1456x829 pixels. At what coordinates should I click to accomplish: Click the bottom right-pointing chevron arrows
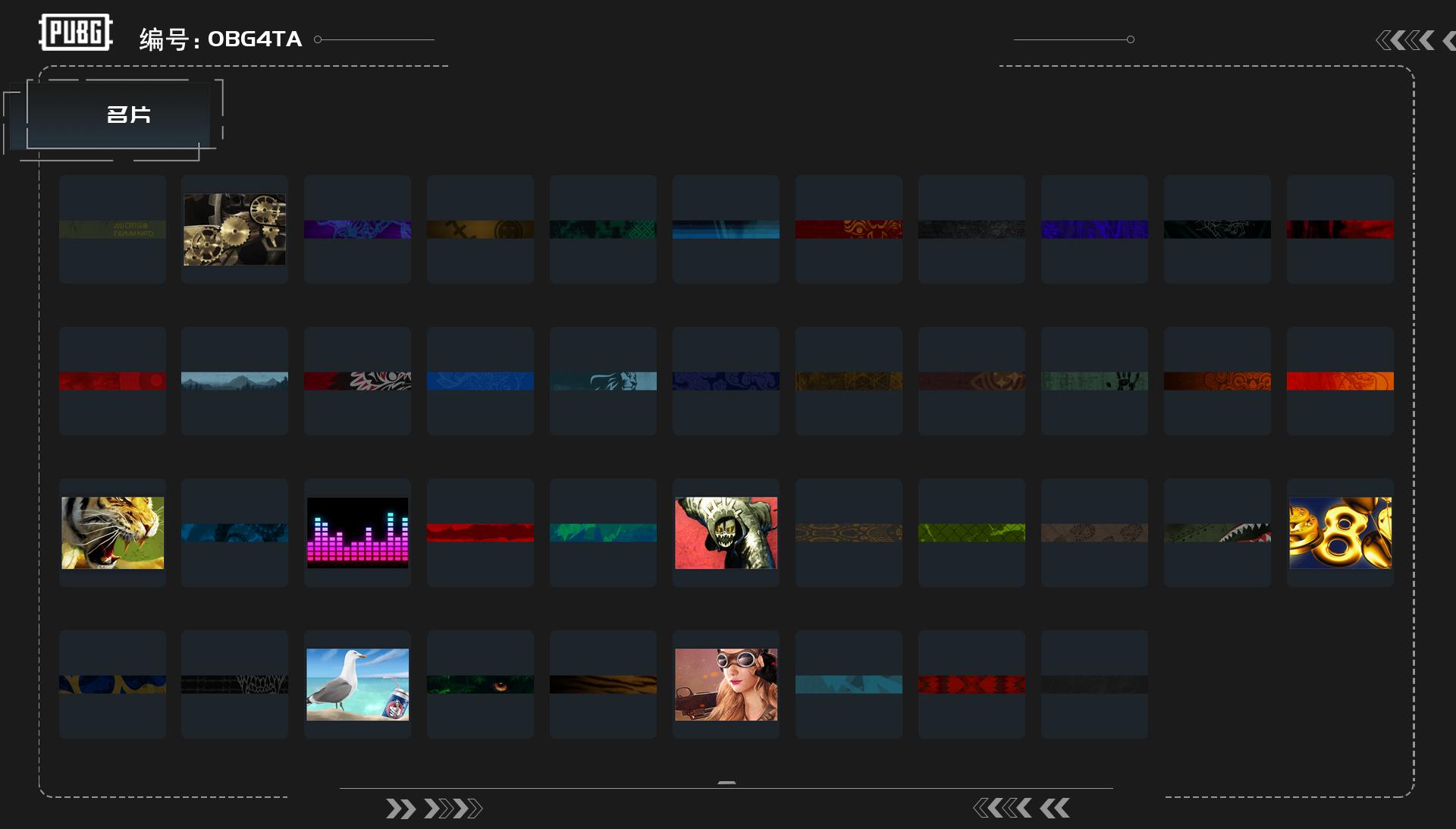[x=434, y=809]
